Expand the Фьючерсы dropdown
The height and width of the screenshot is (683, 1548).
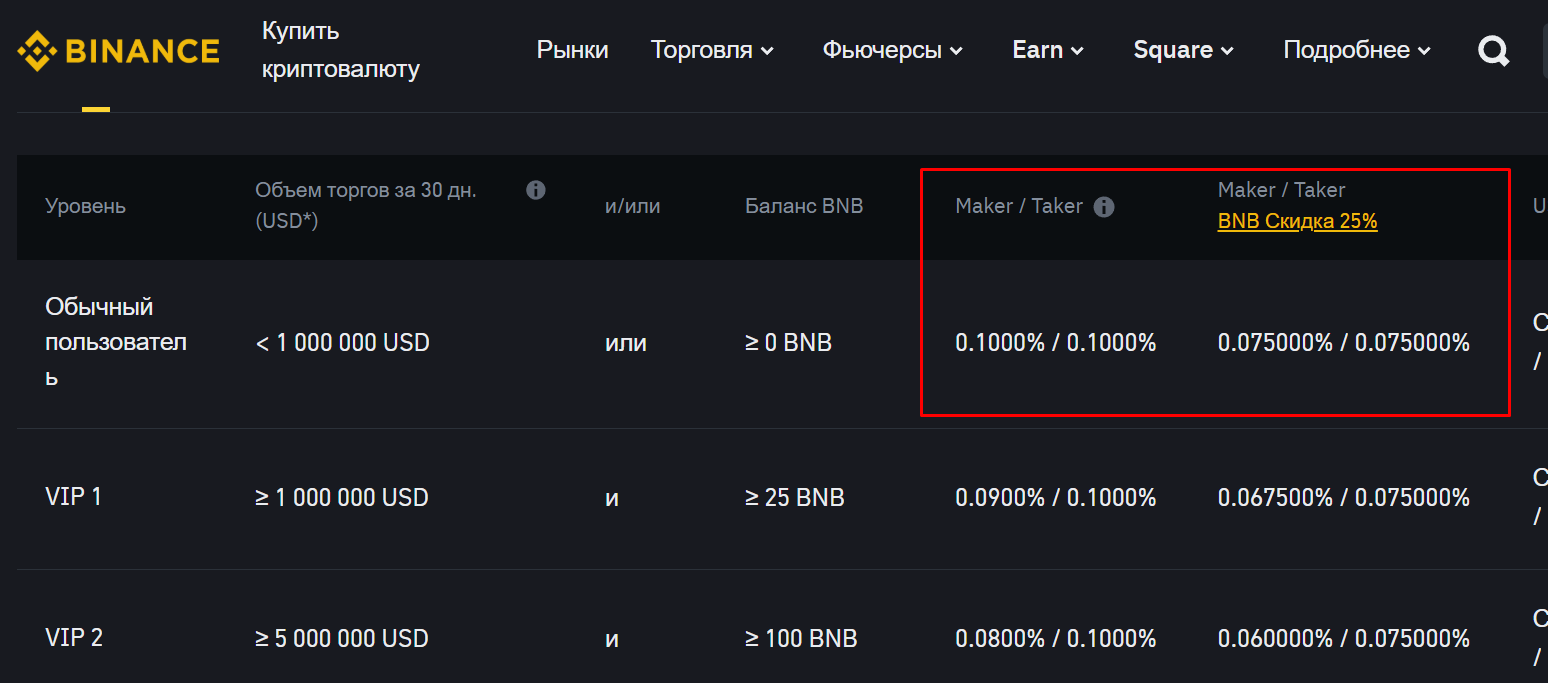(x=891, y=50)
